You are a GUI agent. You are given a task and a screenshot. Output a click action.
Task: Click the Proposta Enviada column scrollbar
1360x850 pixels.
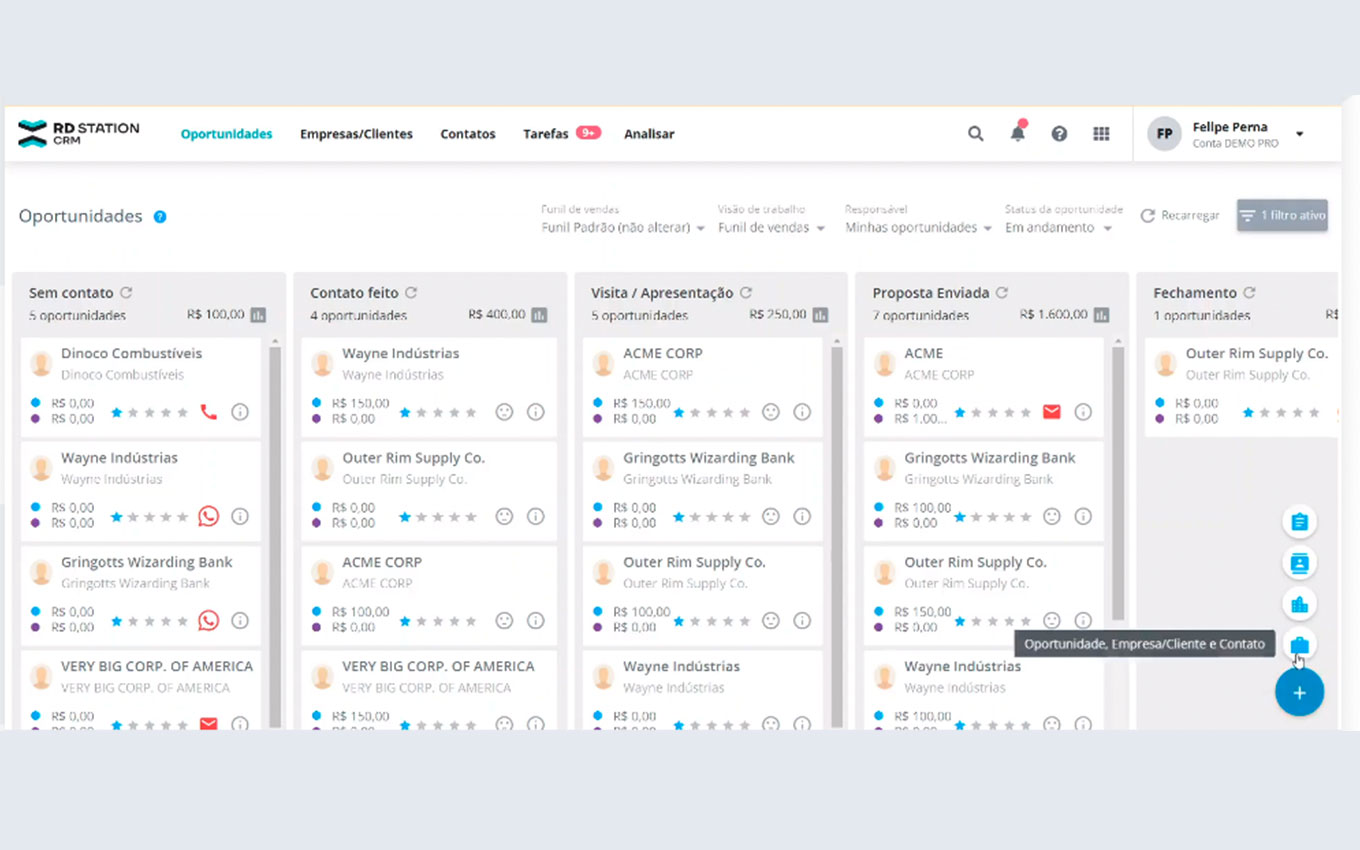point(1118,482)
